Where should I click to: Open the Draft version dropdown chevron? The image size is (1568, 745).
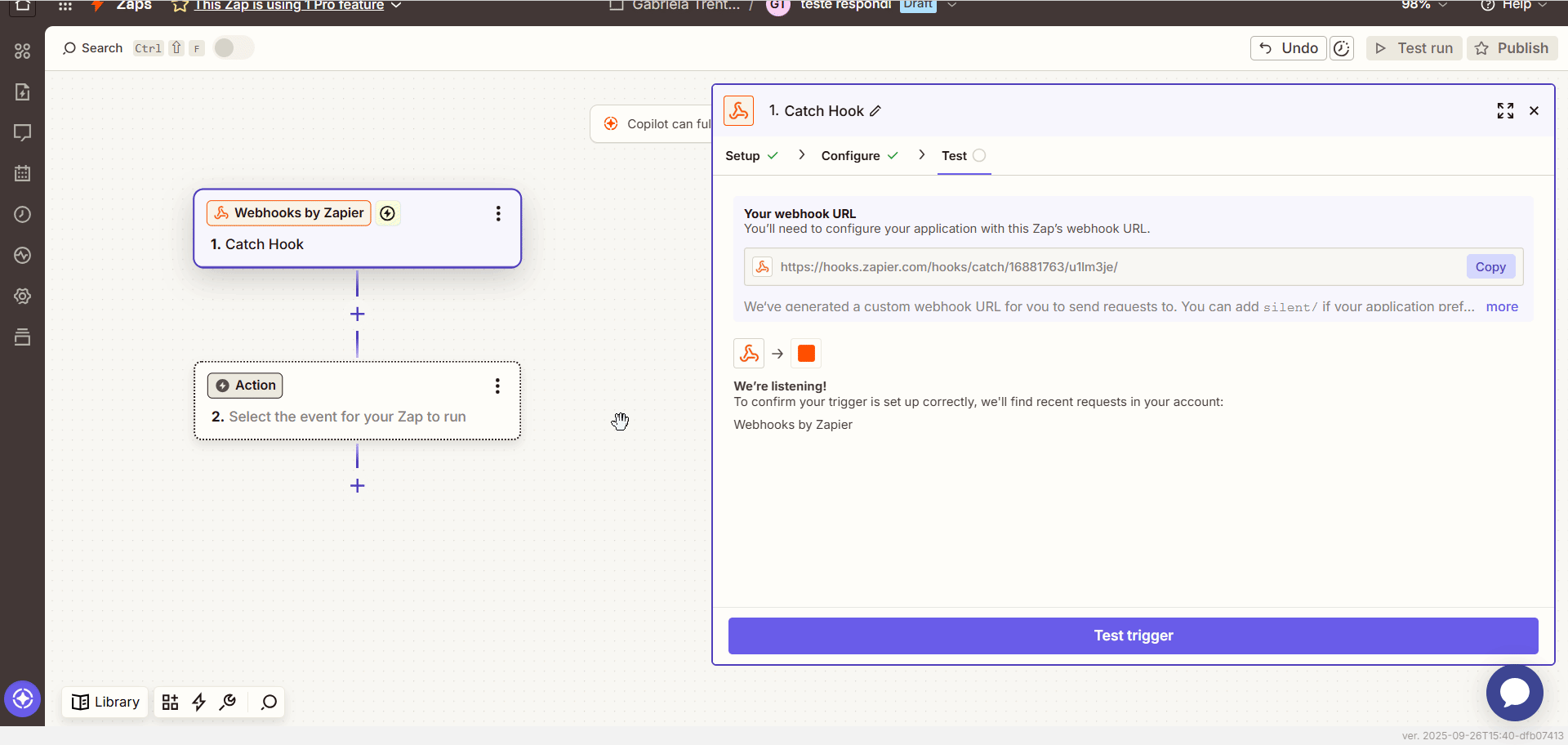coord(951,5)
